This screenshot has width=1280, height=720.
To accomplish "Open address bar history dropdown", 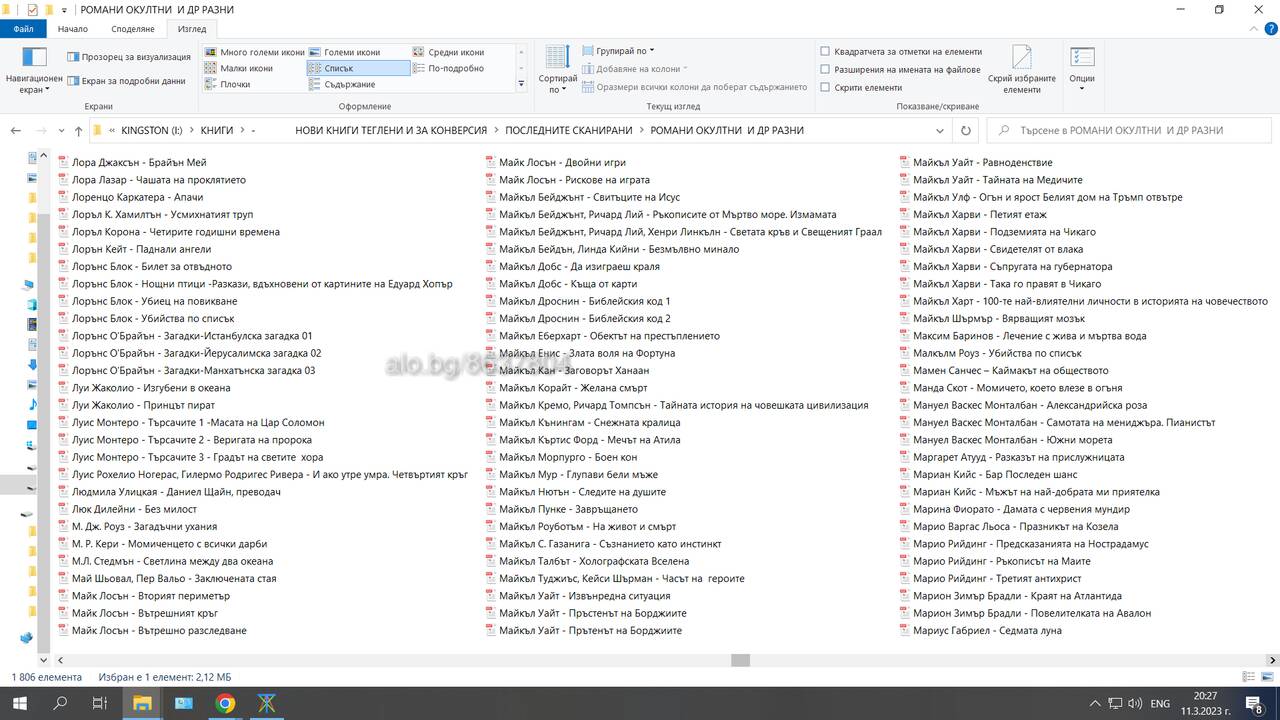I will coord(940,130).
